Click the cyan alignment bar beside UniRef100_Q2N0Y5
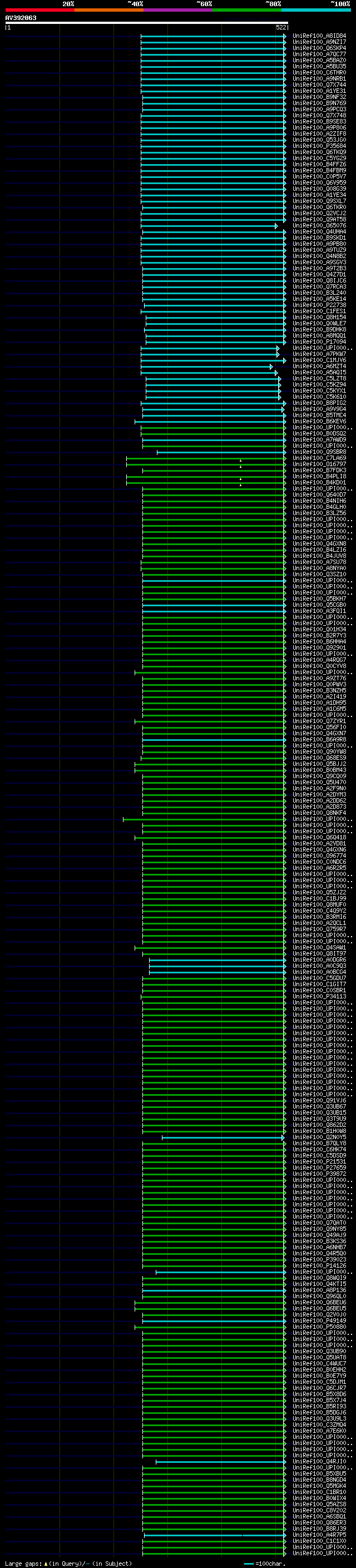This screenshot has width=356, height=1568. pyautogui.click(x=222, y=1137)
